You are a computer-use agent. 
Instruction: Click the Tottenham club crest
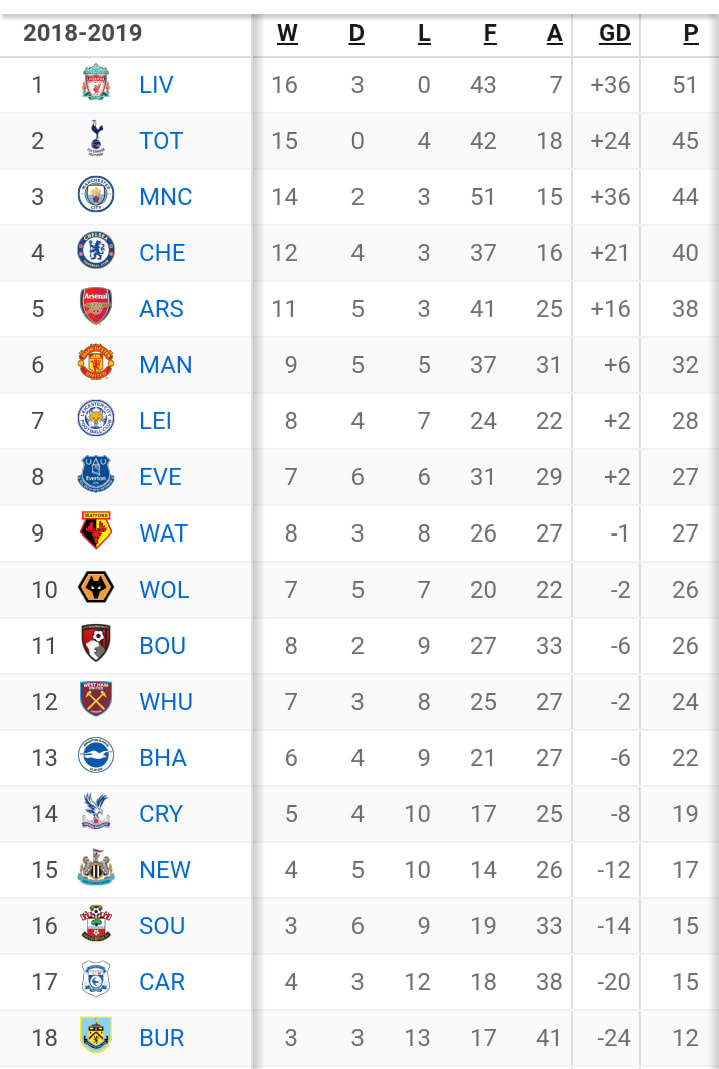pos(96,139)
